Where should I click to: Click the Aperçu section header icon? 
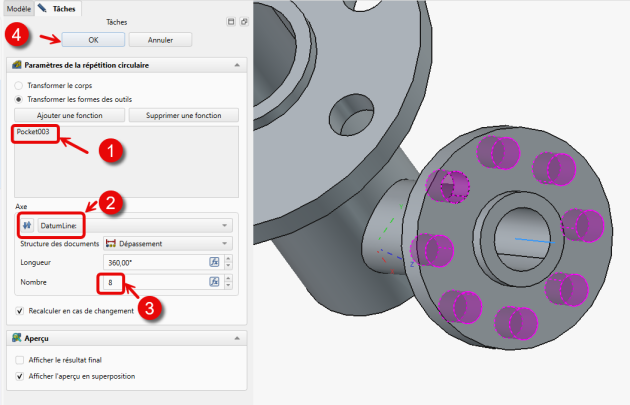[x=17, y=338]
